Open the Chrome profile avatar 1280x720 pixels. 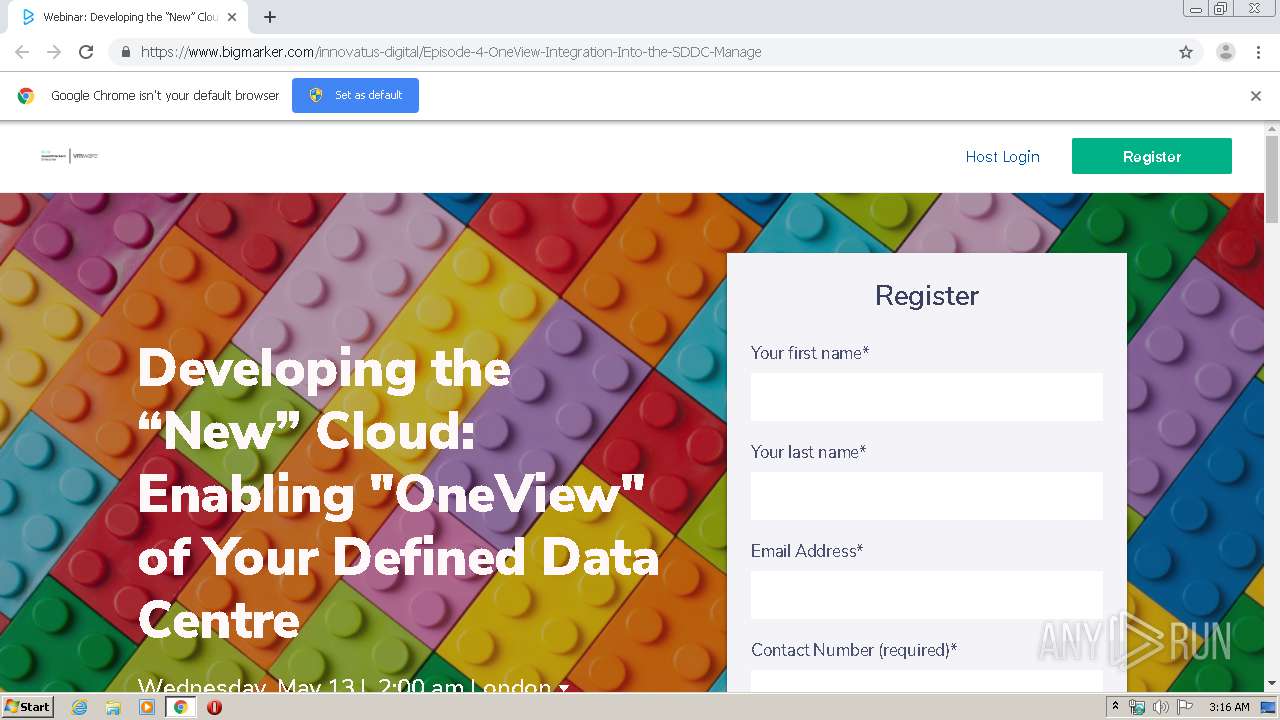1225,52
